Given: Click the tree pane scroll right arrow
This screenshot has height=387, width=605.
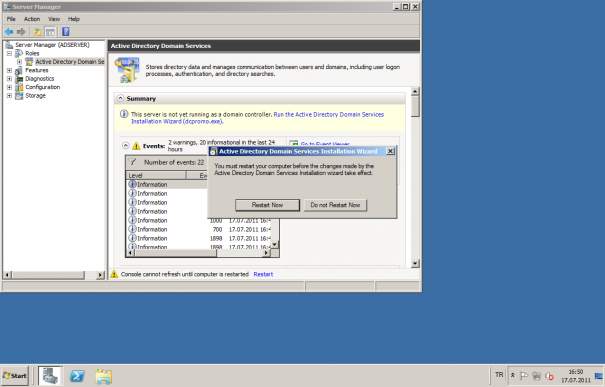Looking at the screenshot, I should click(x=100, y=275).
